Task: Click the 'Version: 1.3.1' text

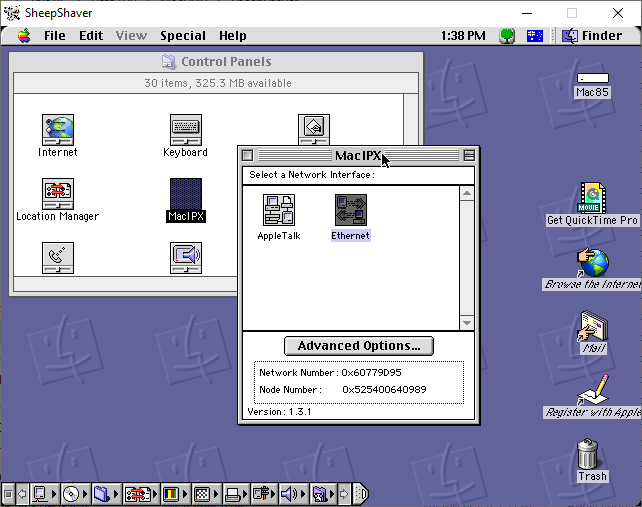Action: (279, 412)
